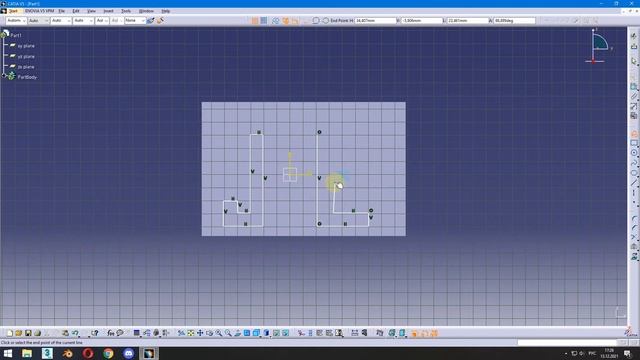Viewport: 640px width, 360px height.
Task: Click the V coordinate value field
Action: click(x=422, y=20)
